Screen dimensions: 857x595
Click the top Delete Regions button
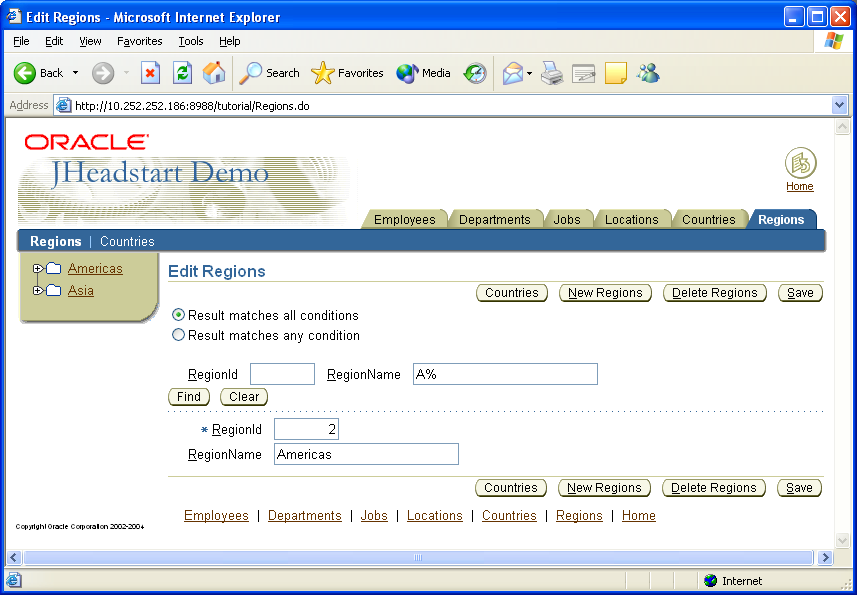pyautogui.click(x=714, y=293)
